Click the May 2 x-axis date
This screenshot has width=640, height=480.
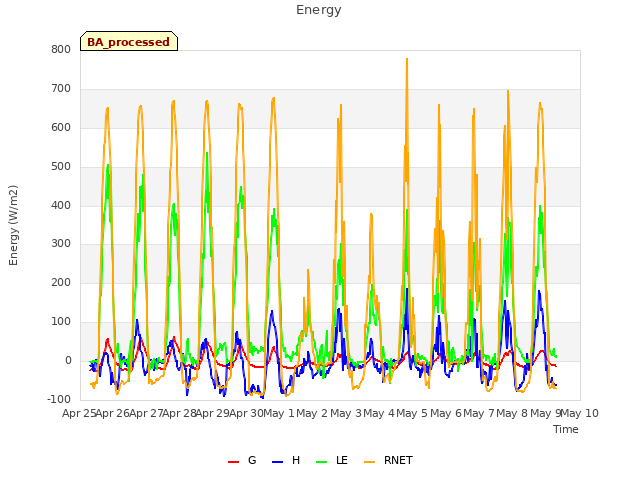312,413
